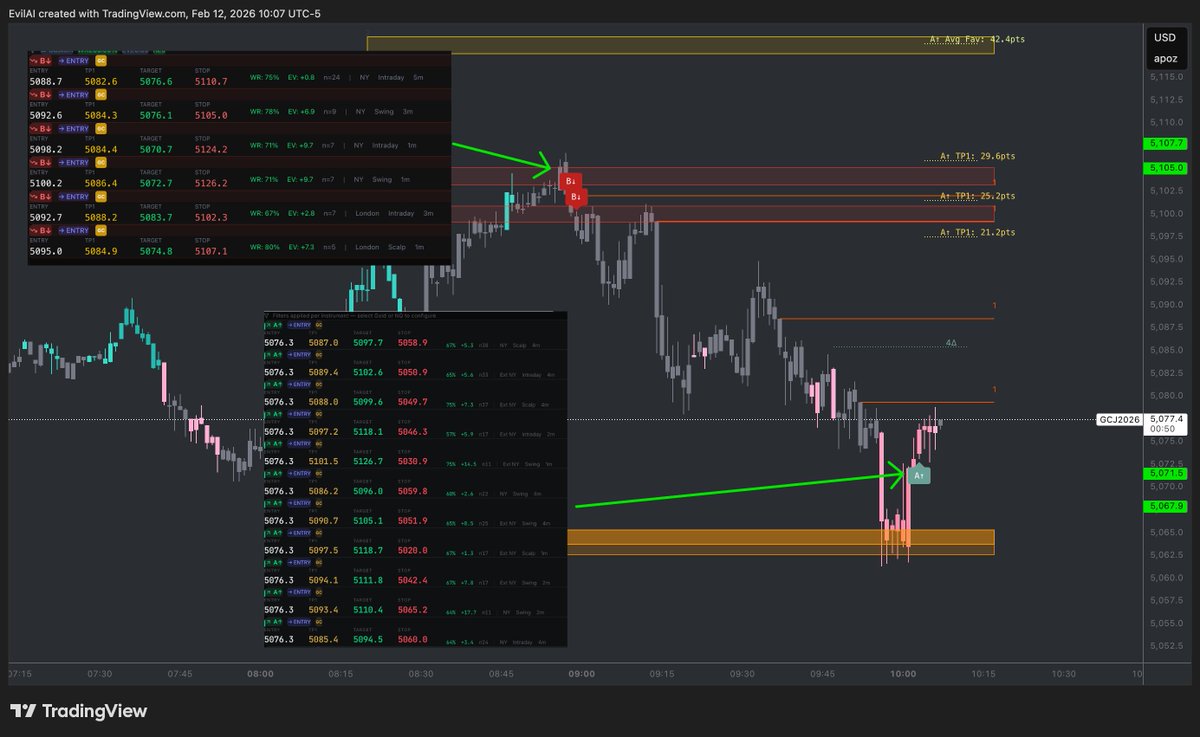The width and height of the screenshot is (1200, 737).
Task: Click the yellow zone box at chart top
Action: [681, 44]
